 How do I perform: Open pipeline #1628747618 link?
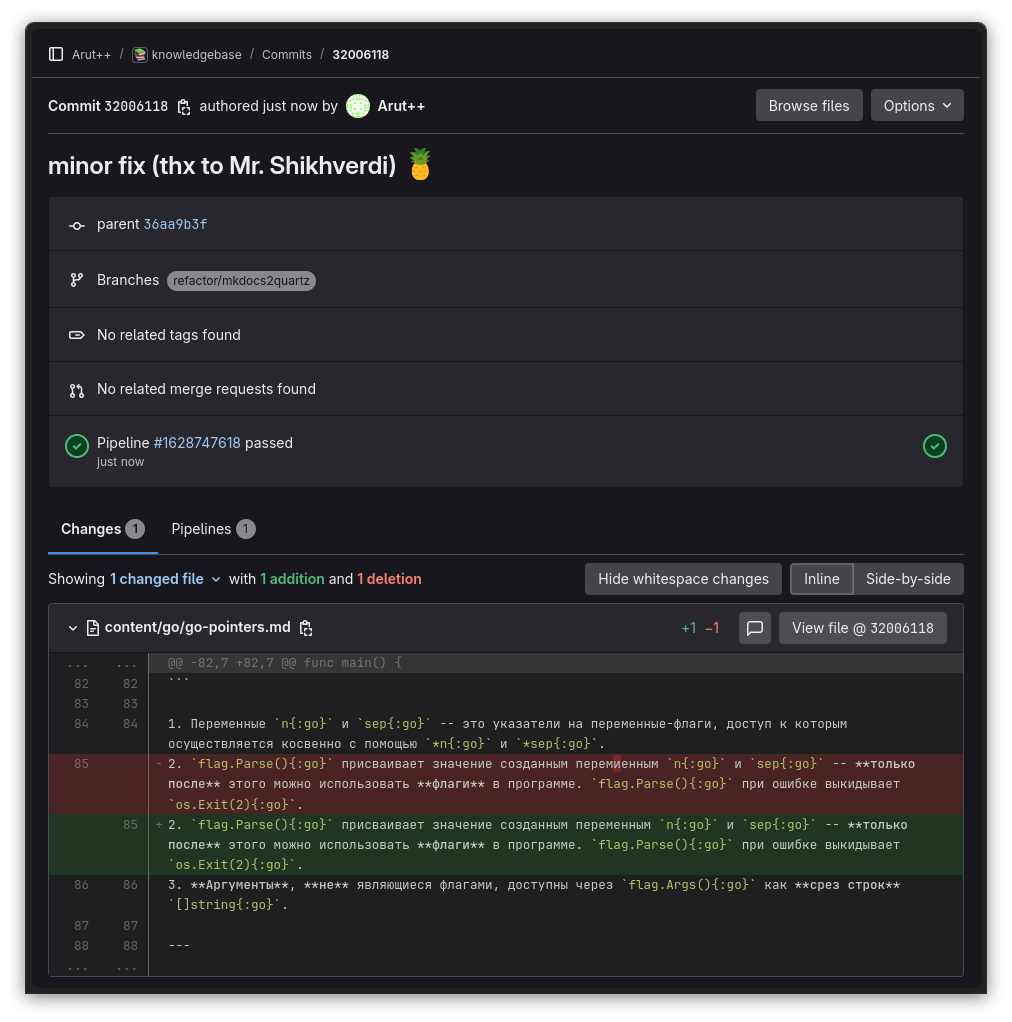click(x=197, y=442)
